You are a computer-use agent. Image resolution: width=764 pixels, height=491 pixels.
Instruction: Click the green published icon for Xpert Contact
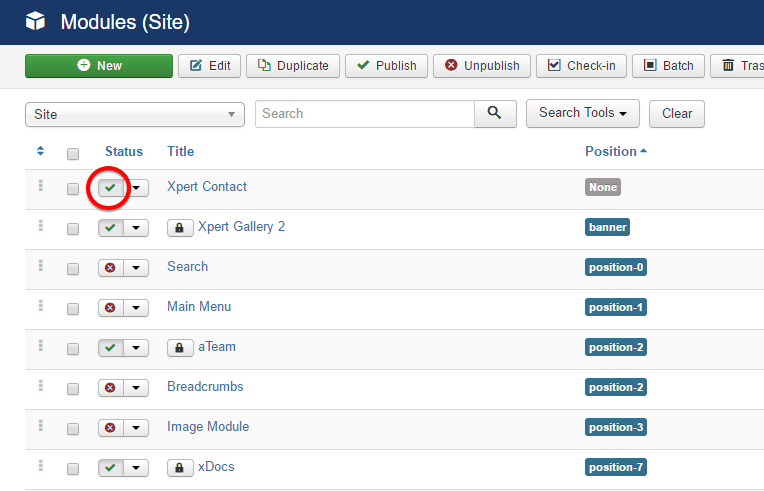110,188
